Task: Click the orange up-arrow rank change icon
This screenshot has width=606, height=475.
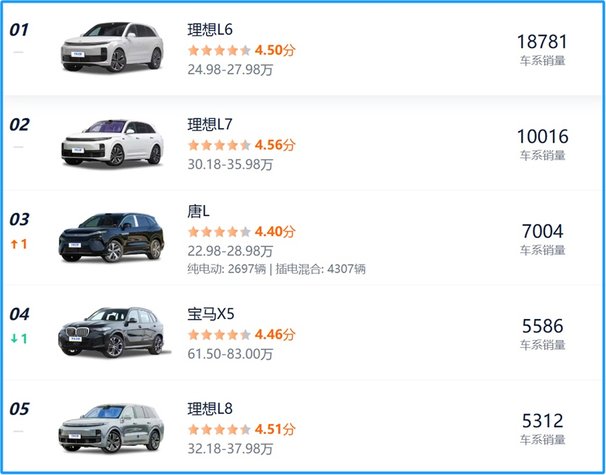Action: (15, 244)
